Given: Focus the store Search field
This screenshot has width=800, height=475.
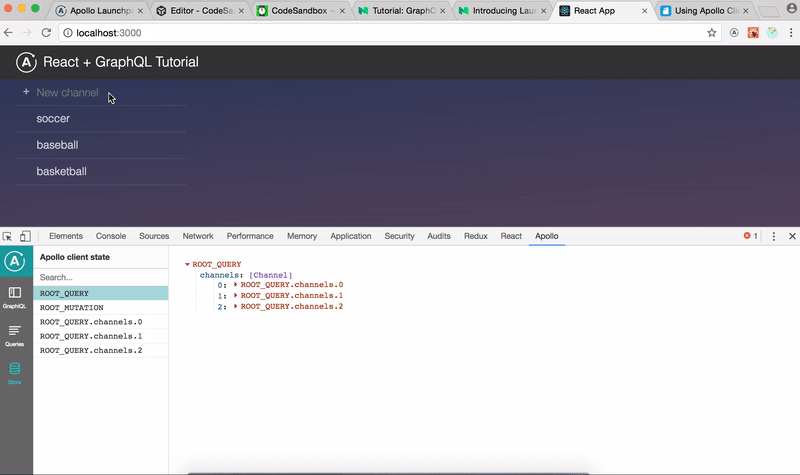Looking at the screenshot, I should [101, 278].
